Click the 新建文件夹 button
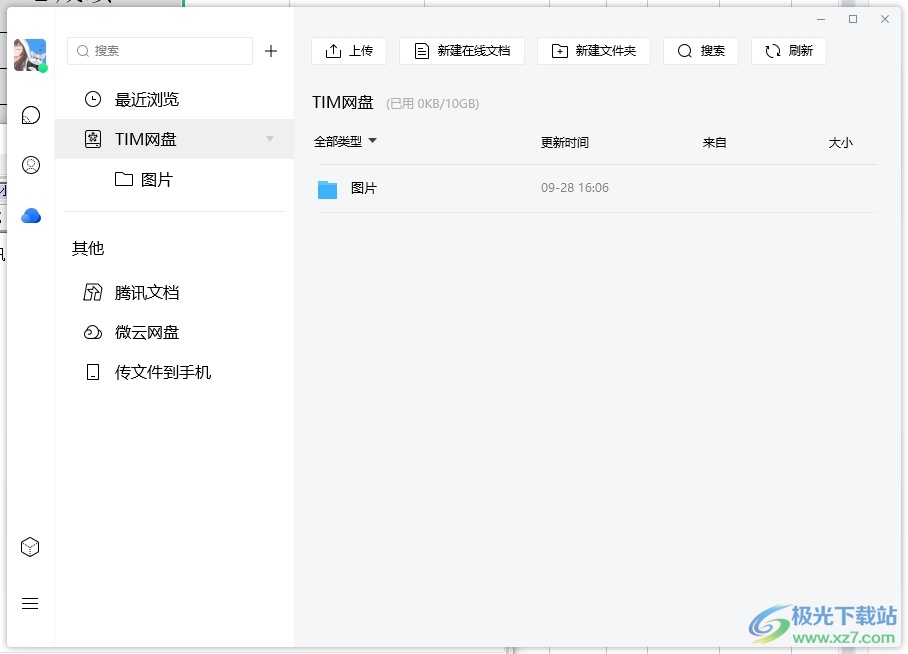This screenshot has width=908, height=654. [x=594, y=51]
